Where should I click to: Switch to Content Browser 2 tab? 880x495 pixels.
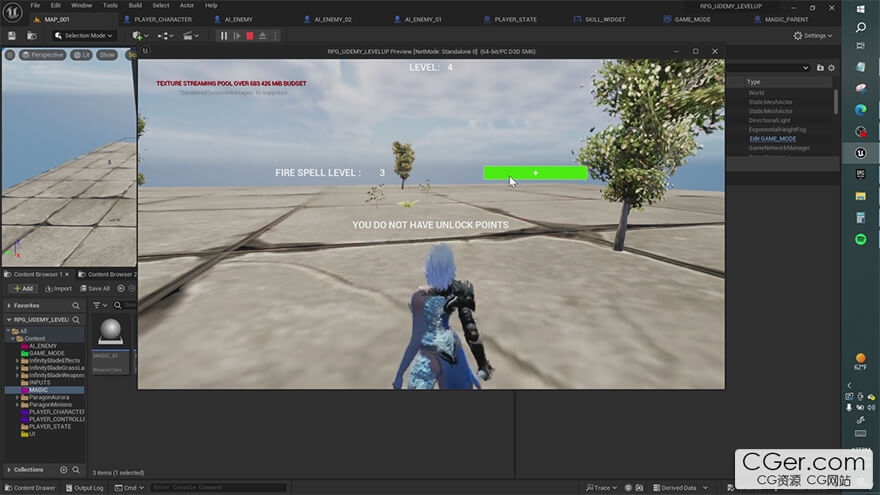pos(107,274)
